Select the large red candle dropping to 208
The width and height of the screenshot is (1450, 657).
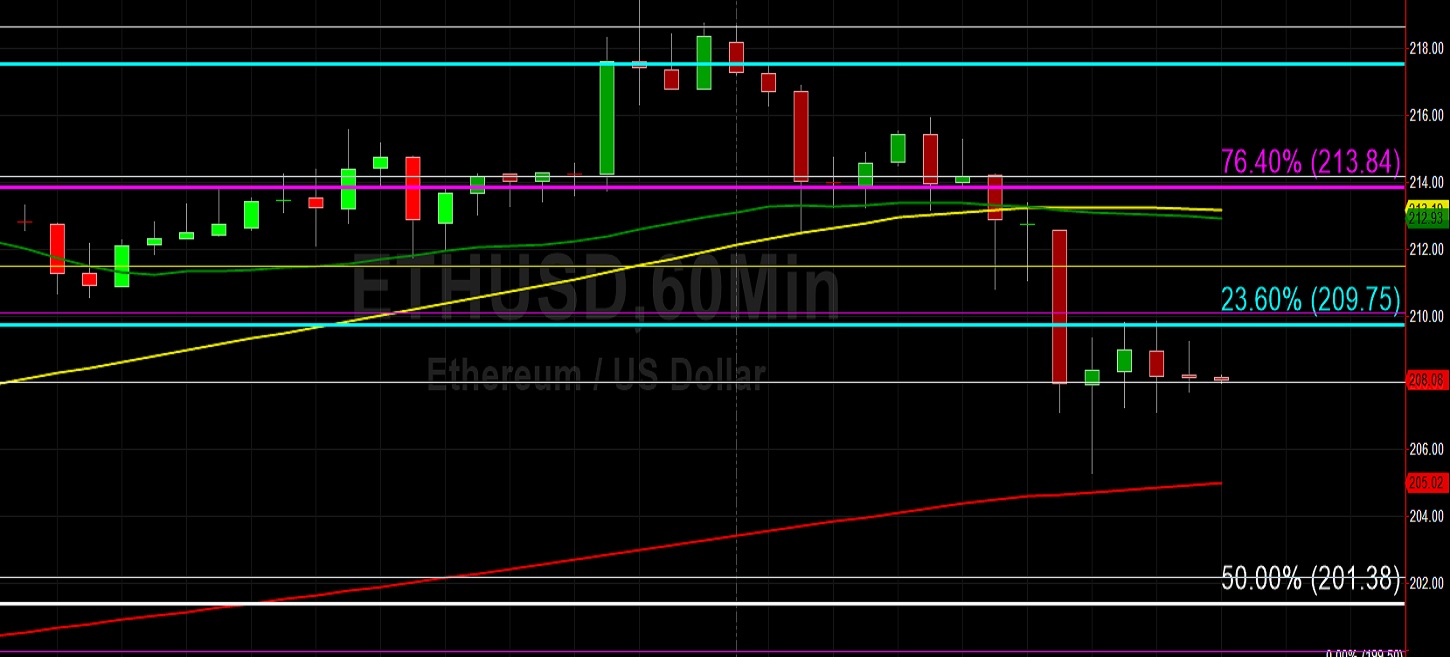[1060, 306]
